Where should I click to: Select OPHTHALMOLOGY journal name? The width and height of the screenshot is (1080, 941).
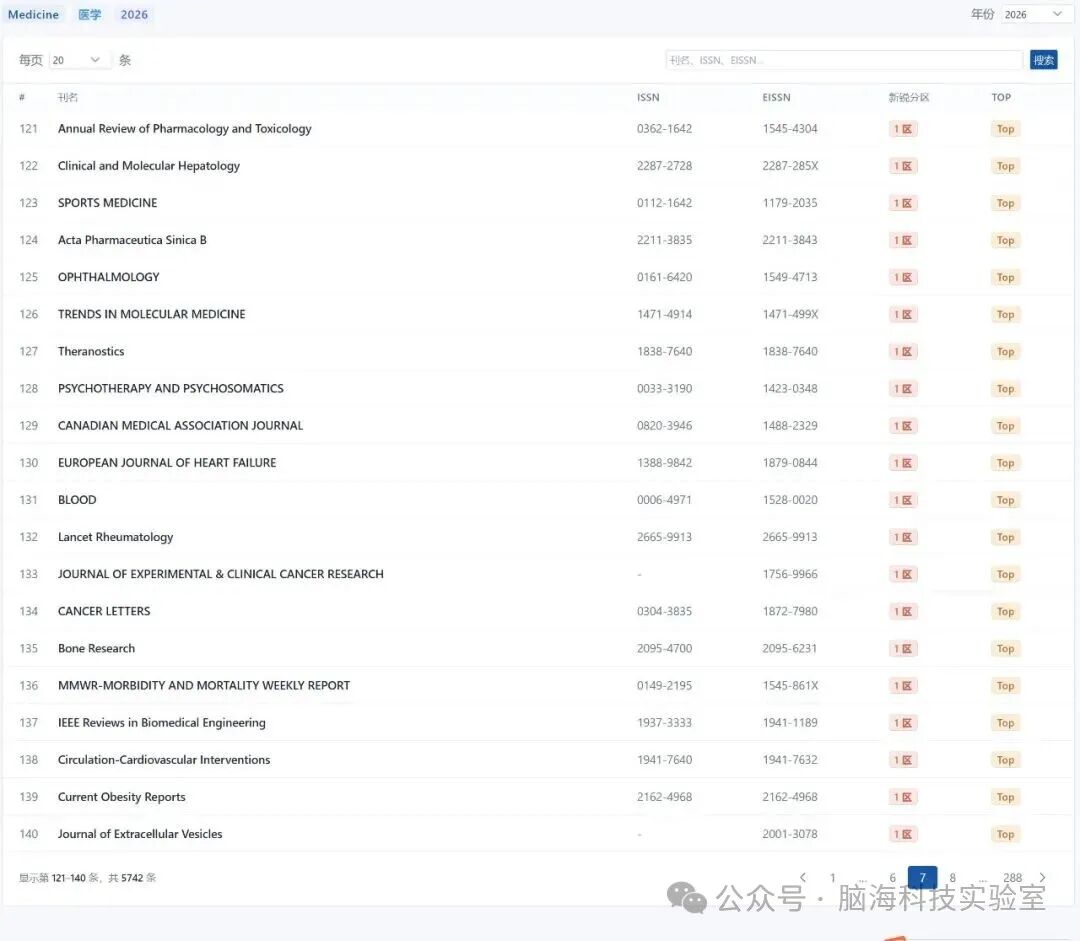point(109,277)
